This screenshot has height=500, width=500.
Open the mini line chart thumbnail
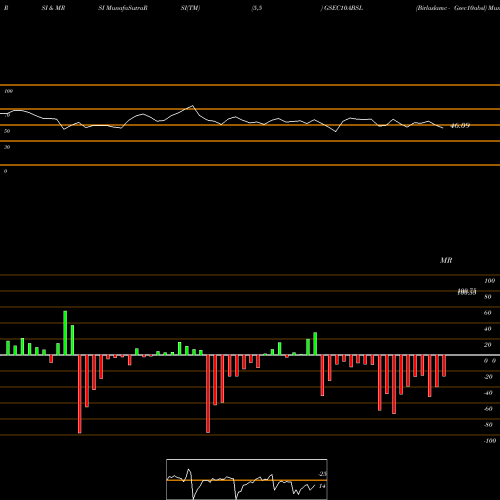coord(247,479)
